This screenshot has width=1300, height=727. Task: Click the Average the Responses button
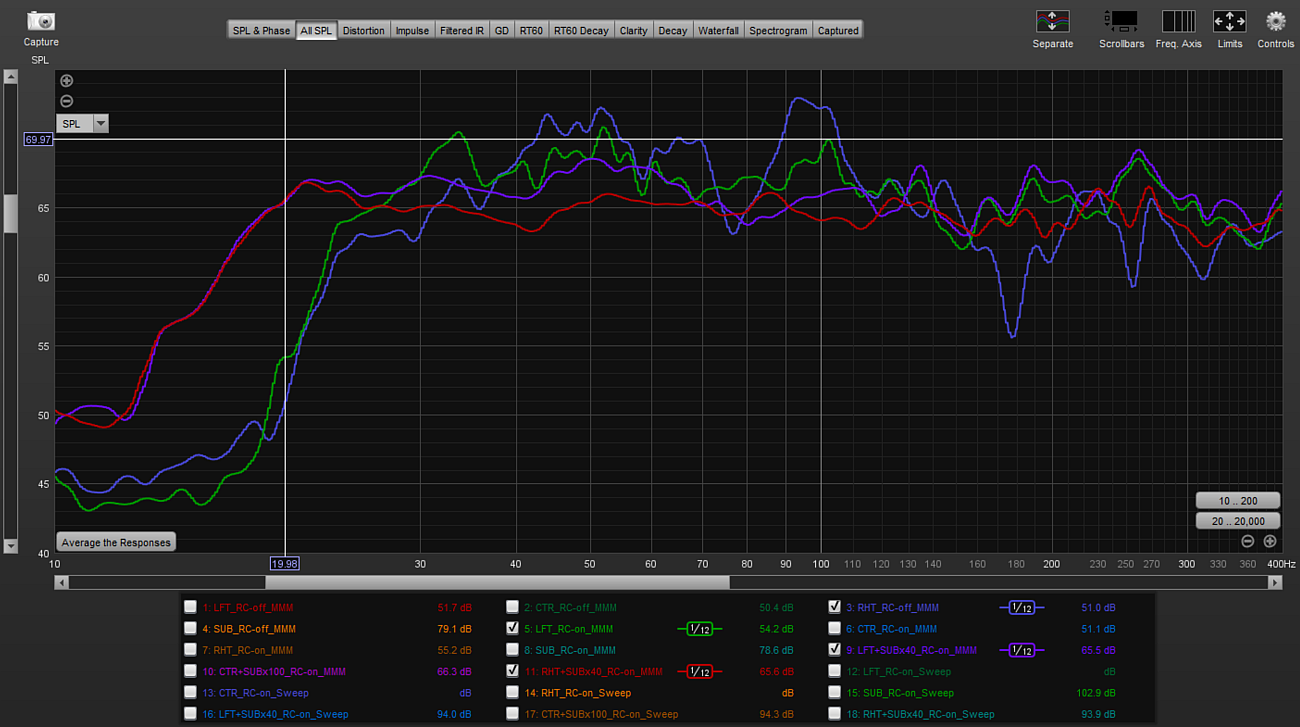116,542
